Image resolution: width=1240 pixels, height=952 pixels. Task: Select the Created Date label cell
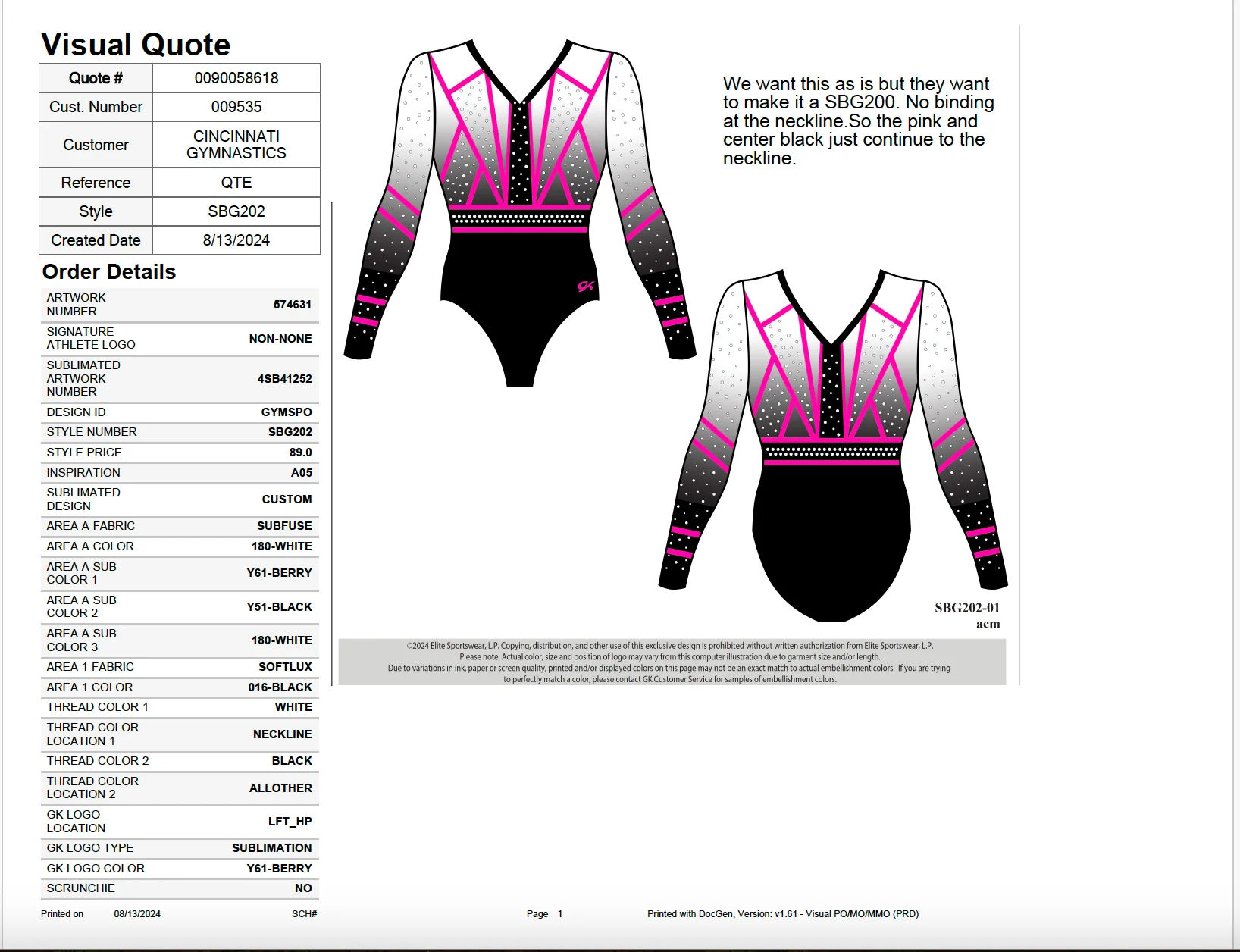tap(96, 240)
